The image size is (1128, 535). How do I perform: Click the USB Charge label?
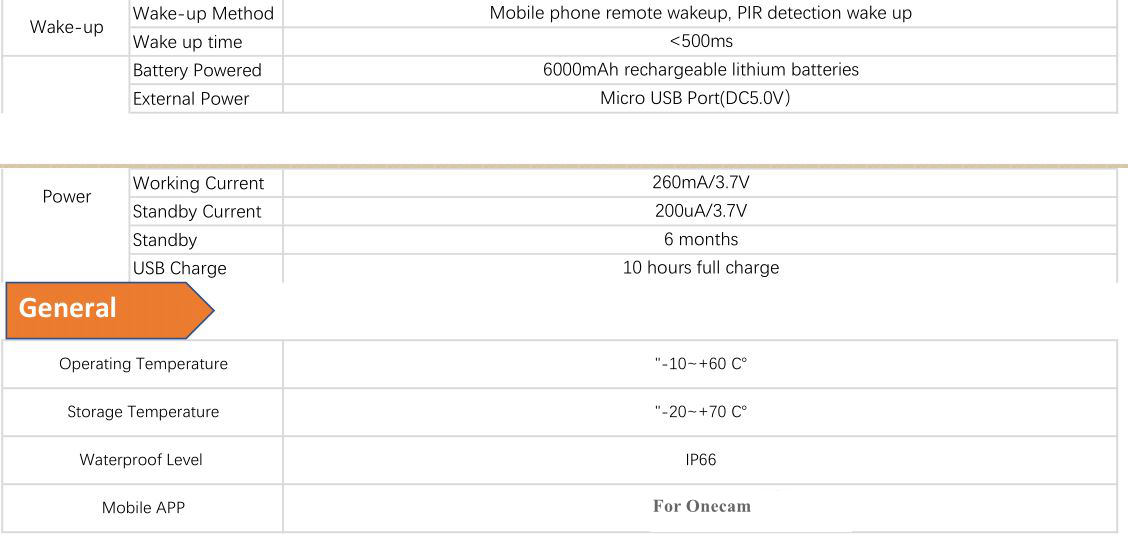pos(180,268)
